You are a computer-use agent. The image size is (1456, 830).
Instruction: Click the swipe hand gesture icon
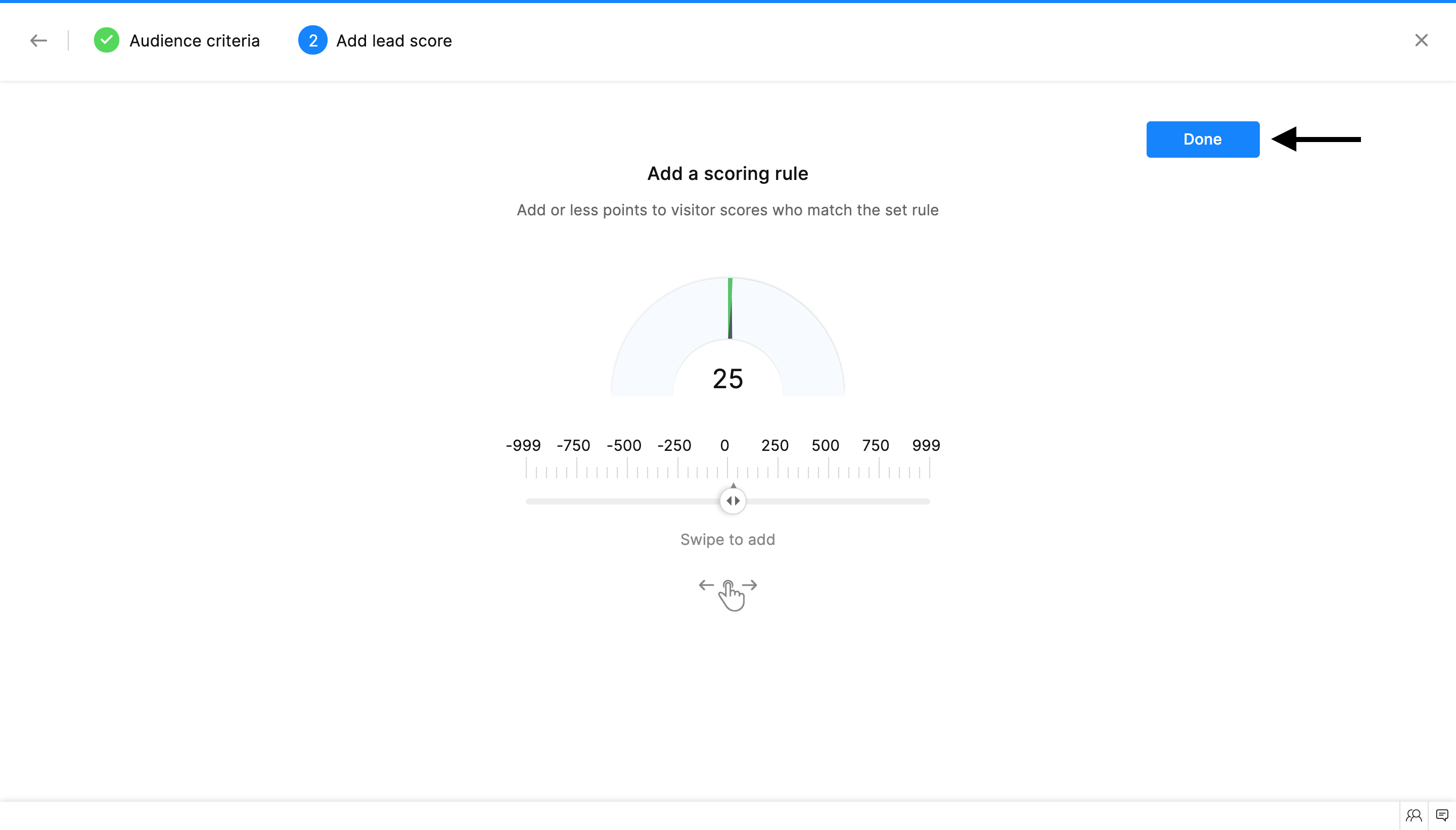[x=729, y=593]
